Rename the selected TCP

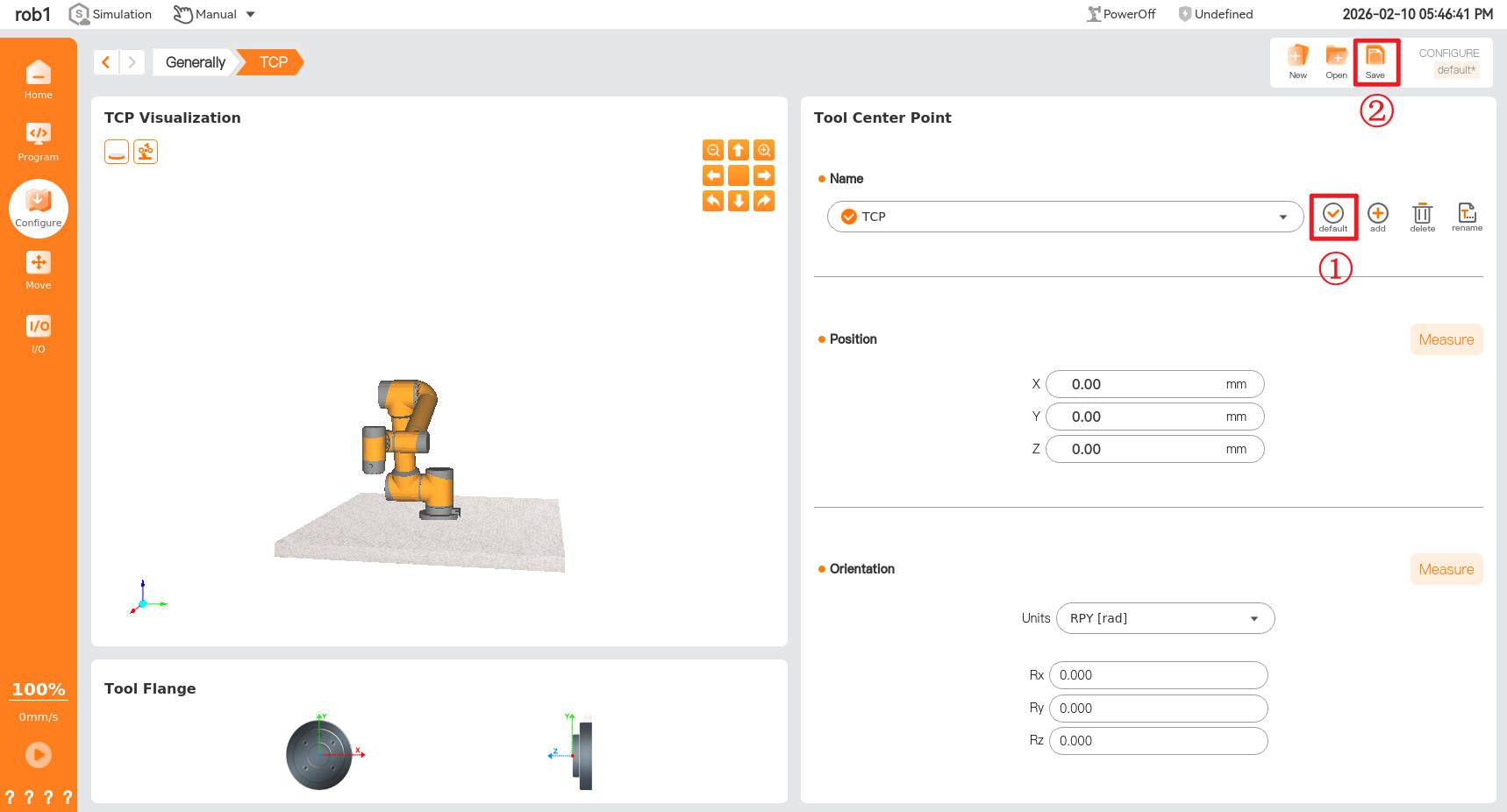pos(1467,216)
